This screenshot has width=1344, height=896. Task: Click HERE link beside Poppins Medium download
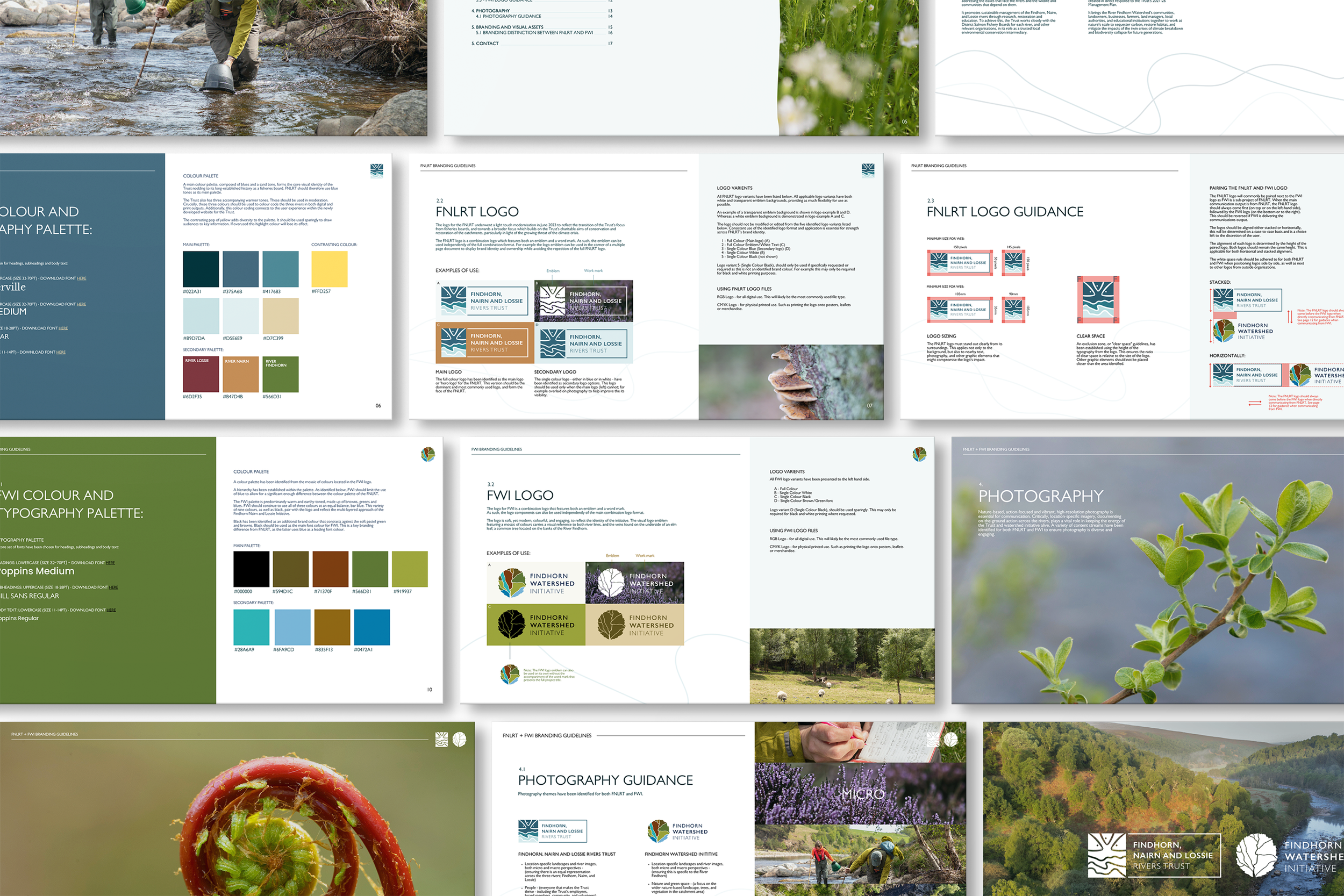110,563
